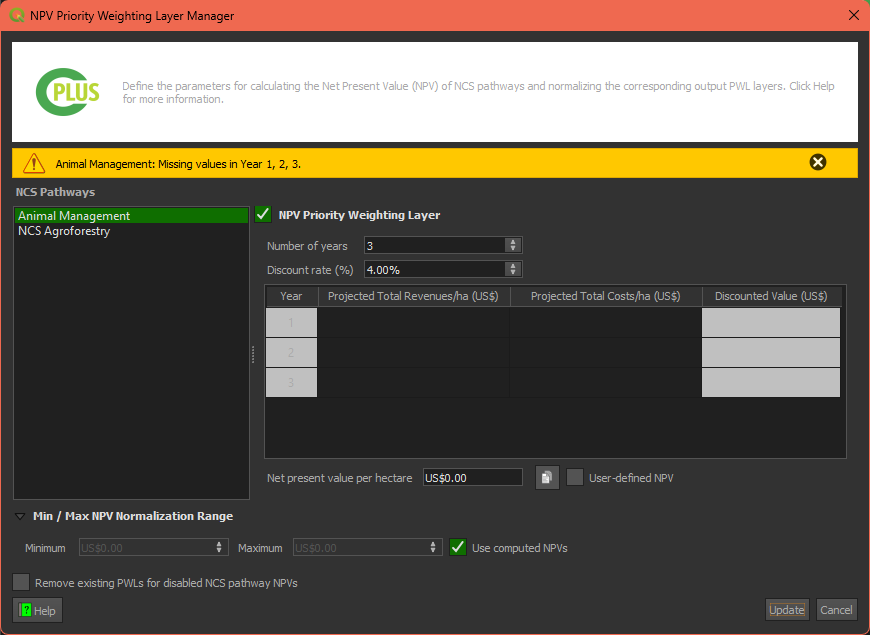Click the Projected Total Revenues/ha column header
The width and height of the screenshot is (870, 635).
tap(413, 296)
